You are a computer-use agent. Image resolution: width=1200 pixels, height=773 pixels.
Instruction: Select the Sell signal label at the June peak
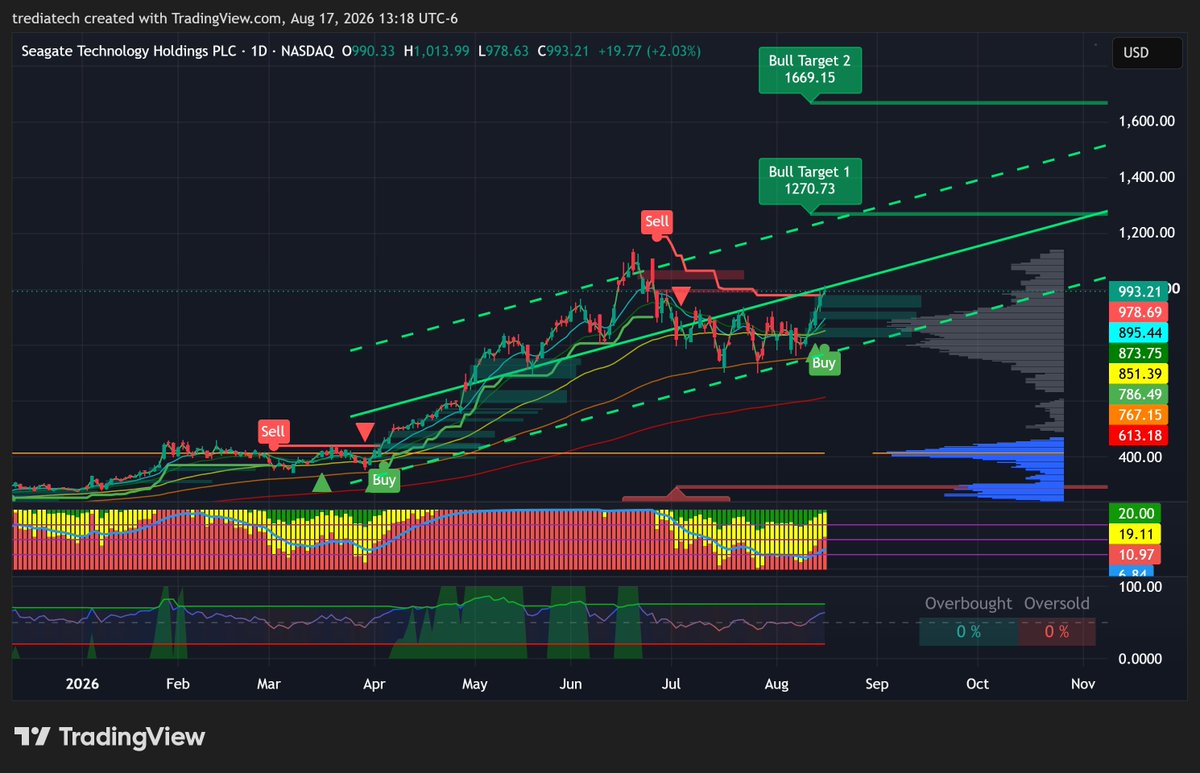[x=657, y=221]
